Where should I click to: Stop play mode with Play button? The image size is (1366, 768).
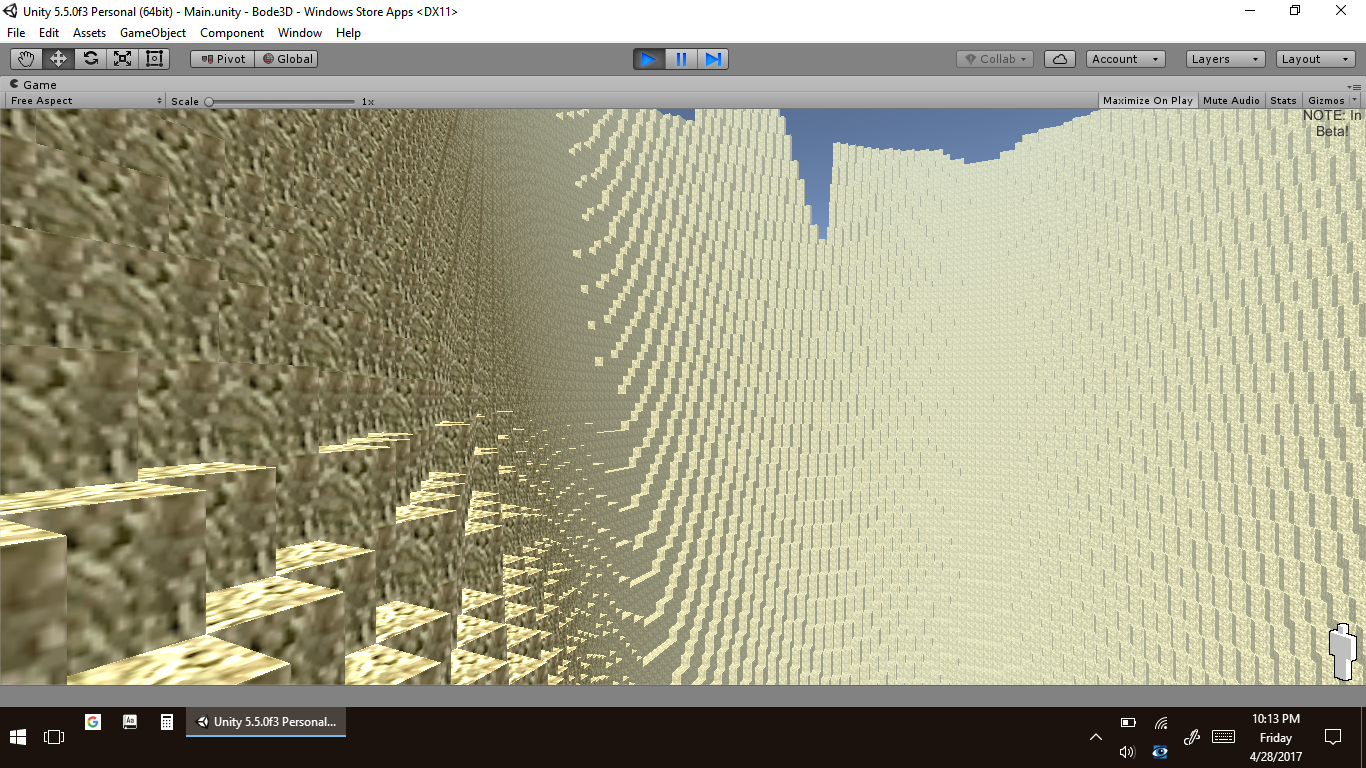[x=648, y=59]
